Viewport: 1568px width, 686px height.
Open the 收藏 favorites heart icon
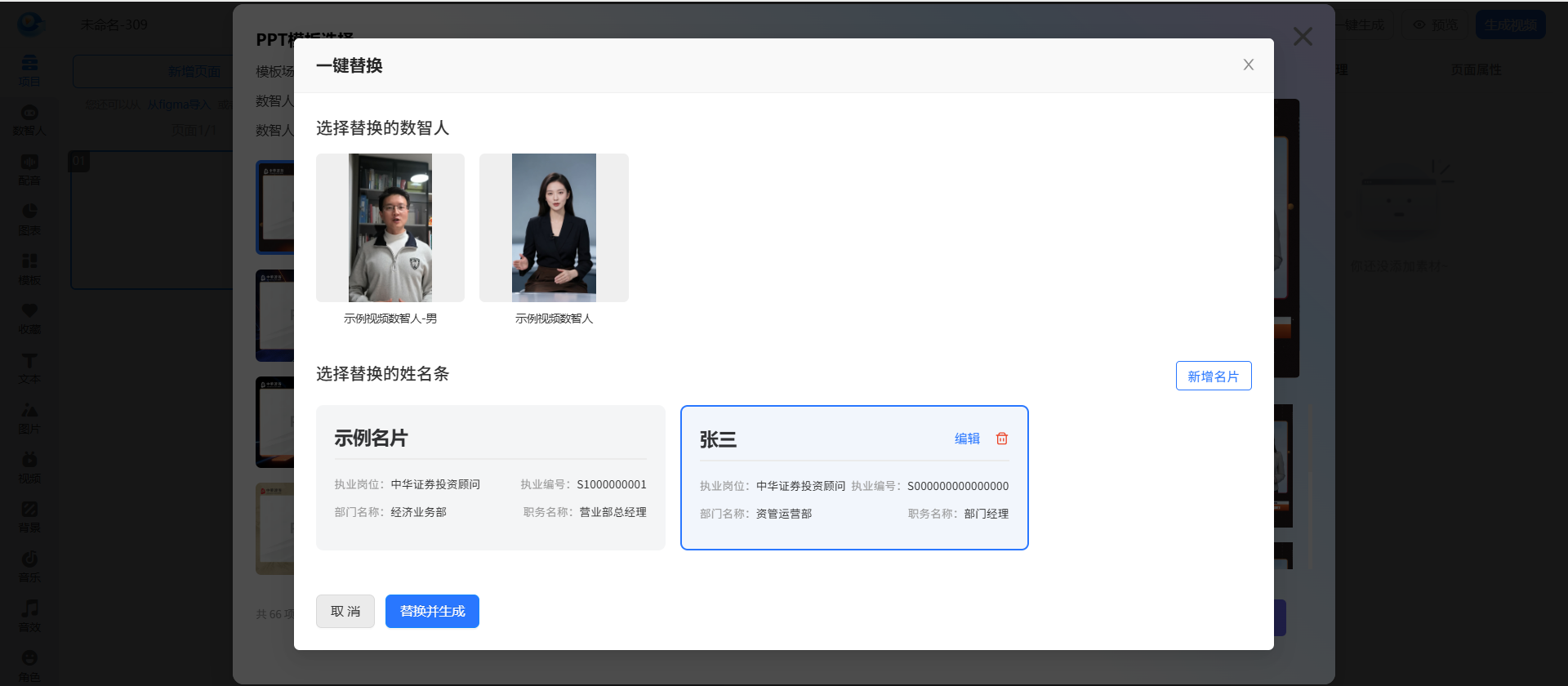click(x=29, y=318)
